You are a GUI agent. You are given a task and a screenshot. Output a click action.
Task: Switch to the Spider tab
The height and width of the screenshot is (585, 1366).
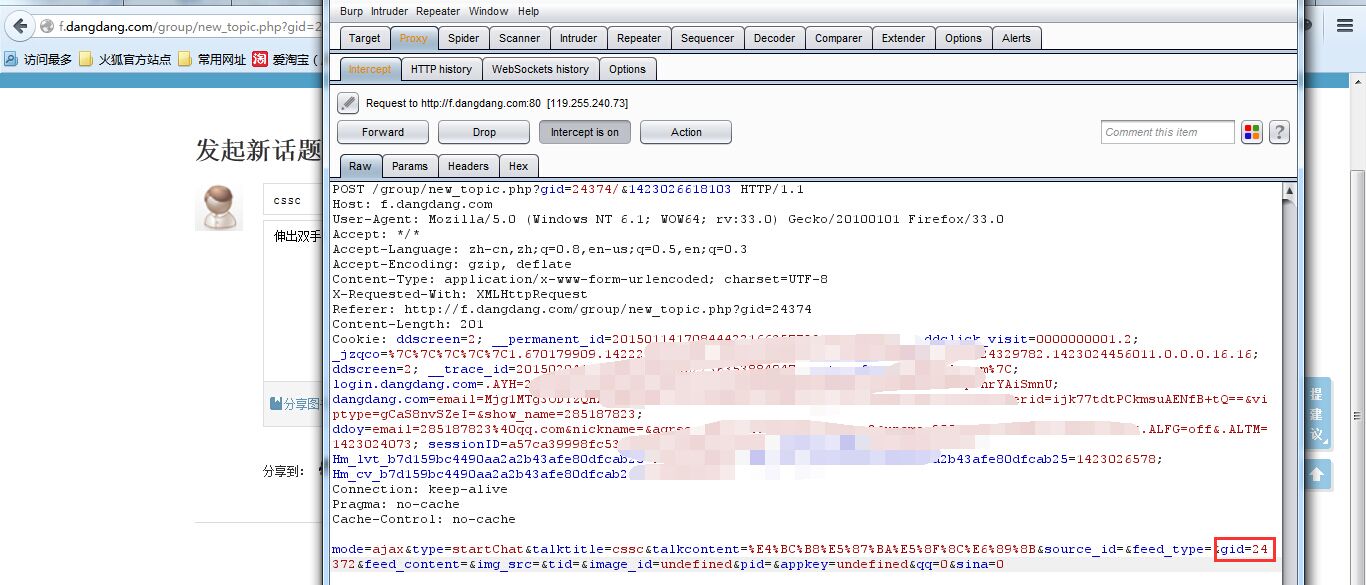click(463, 38)
